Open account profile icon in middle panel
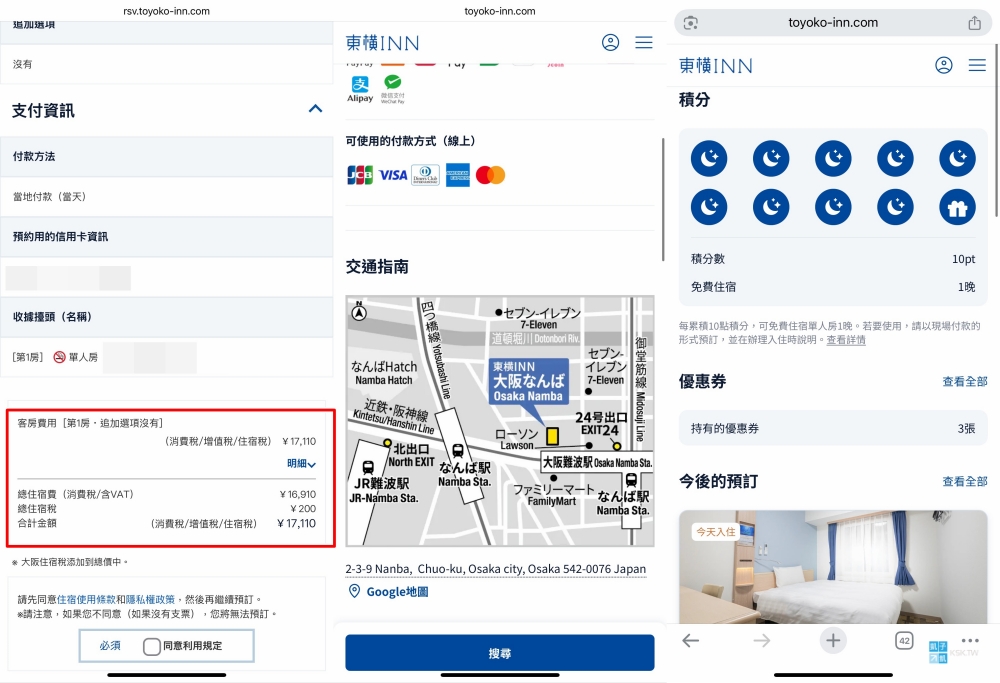Image resolution: width=1000 pixels, height=683 pixels. coord(610,43)
